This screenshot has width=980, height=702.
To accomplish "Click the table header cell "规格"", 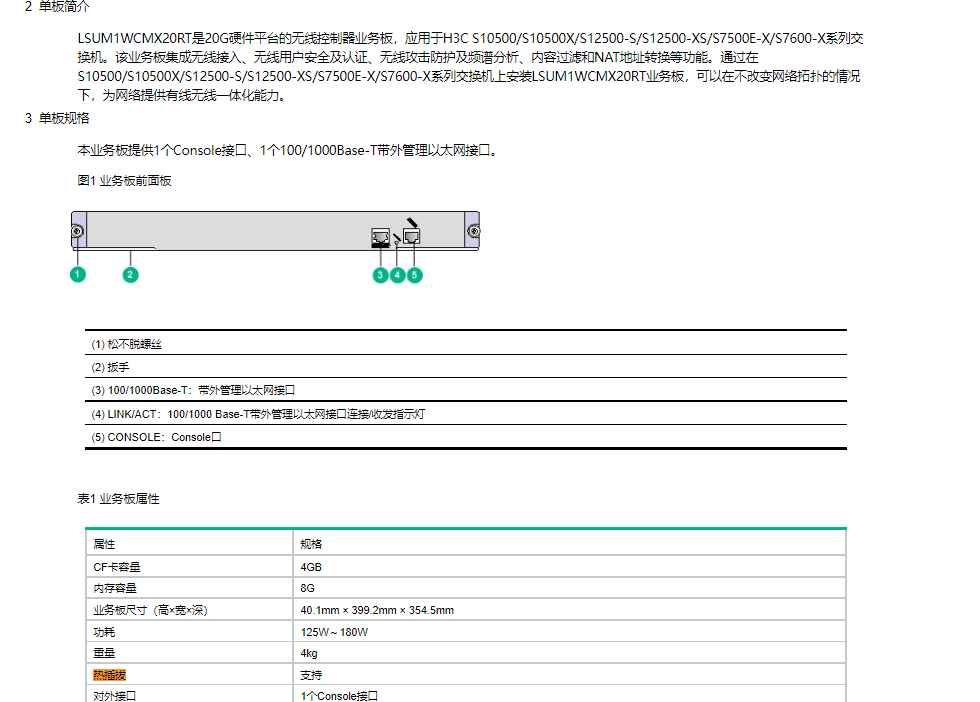I will pyautogui.click(x=569, y=543).
